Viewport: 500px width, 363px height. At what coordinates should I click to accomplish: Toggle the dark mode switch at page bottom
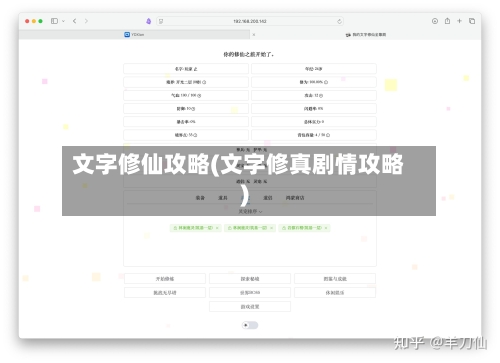click(250, 325)
